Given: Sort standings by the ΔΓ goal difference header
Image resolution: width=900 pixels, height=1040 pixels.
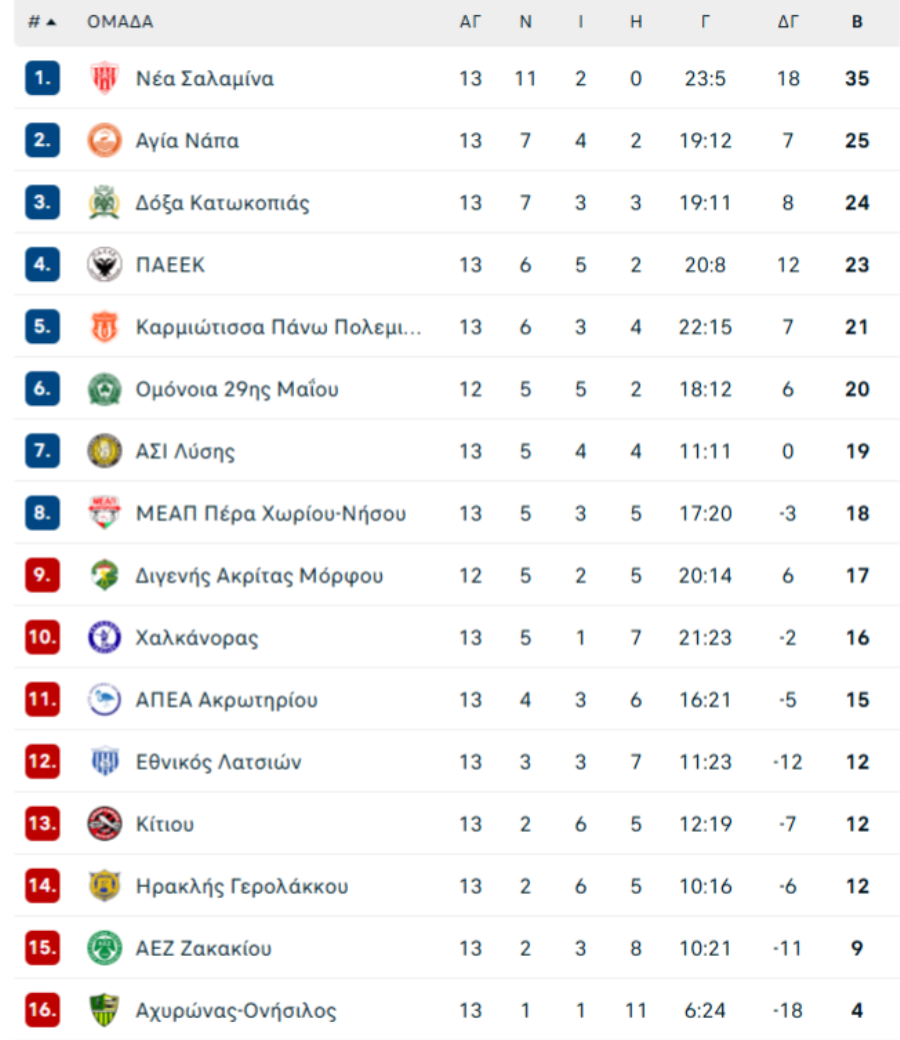Looking at the screenshot, I should [x=788, y=22].
